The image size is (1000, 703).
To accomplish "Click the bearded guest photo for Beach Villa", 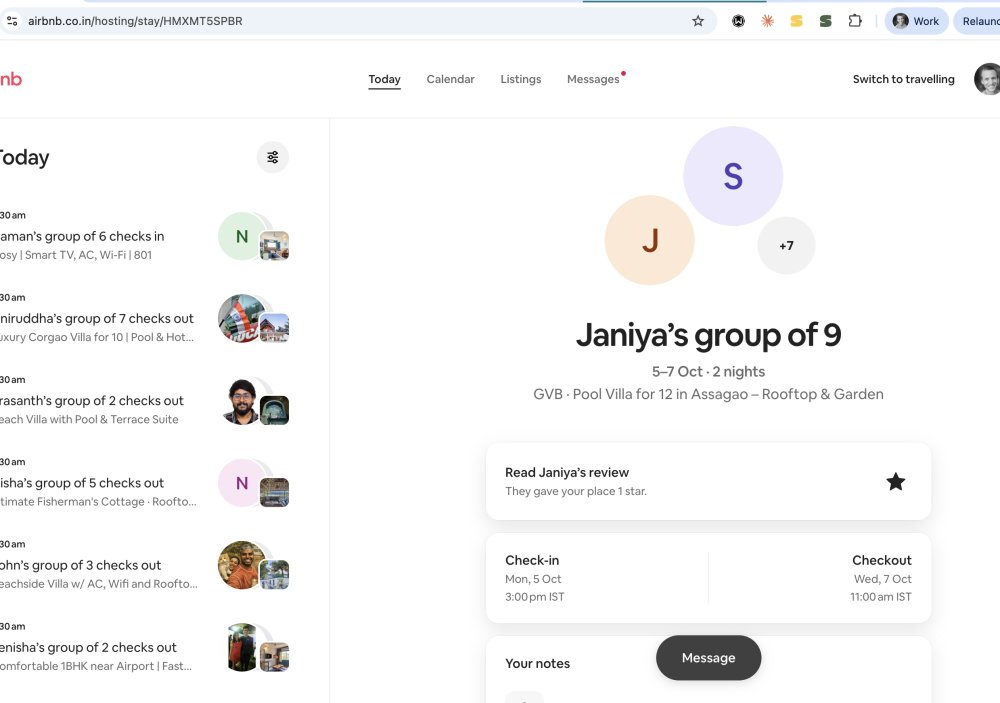I will click(x=242, y=401).
